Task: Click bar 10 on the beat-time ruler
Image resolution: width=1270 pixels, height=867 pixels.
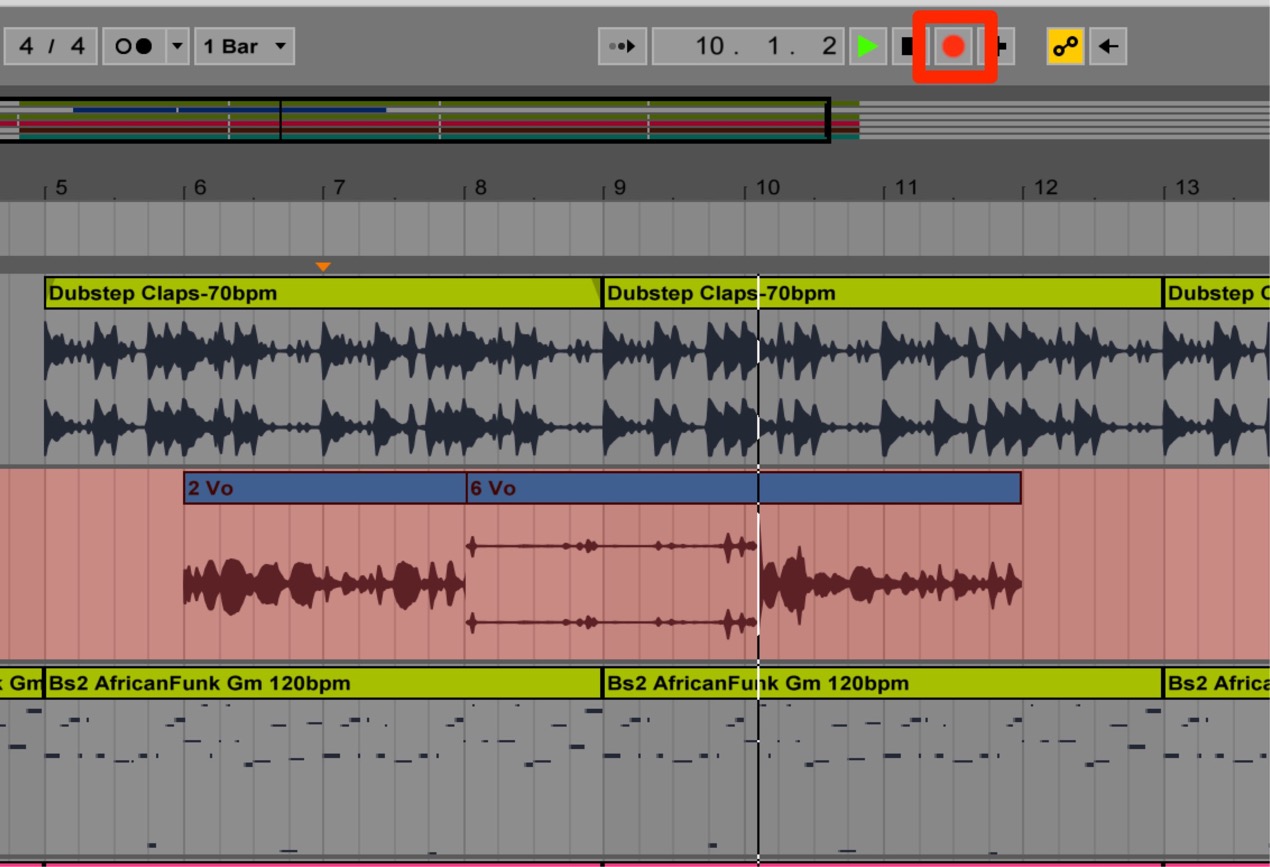Action: coord(766,188)
